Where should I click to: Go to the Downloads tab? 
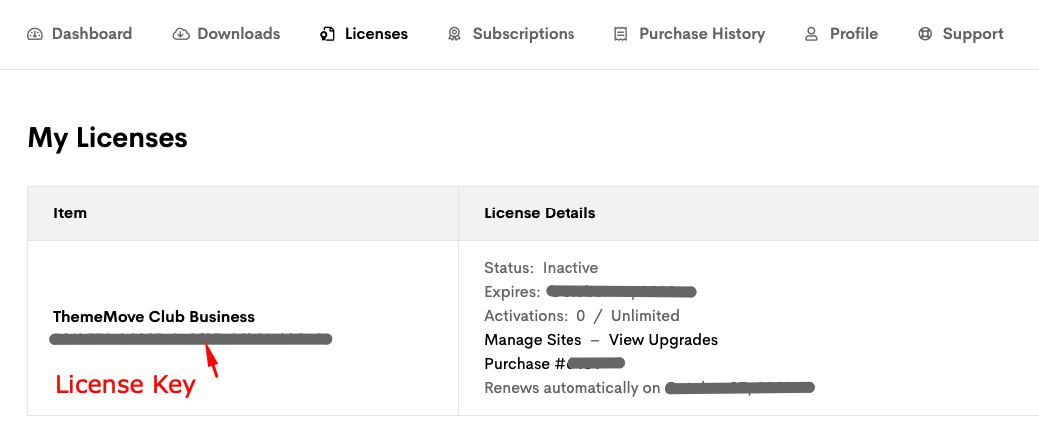pos(227,34)
